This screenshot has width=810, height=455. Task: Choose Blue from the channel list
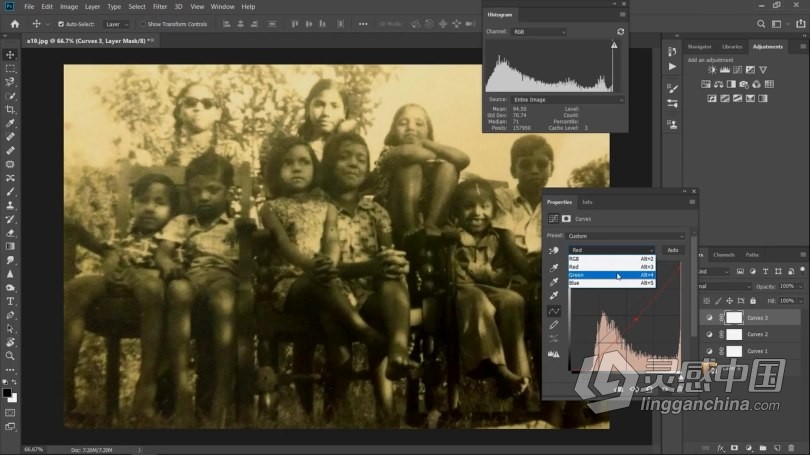(612, 283)
